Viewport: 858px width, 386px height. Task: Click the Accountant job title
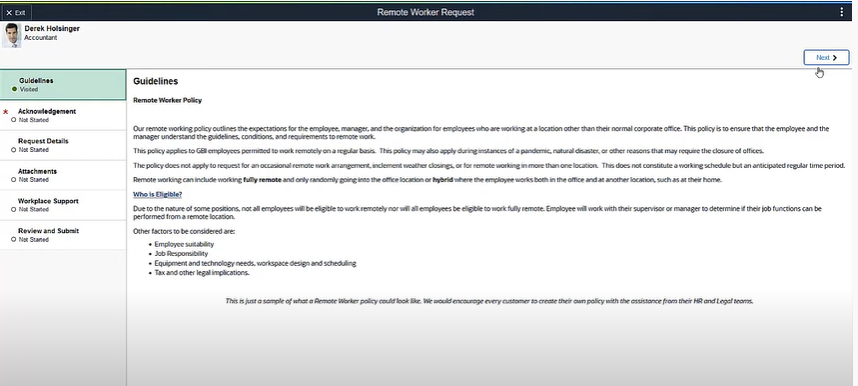[x=40, y=38]
